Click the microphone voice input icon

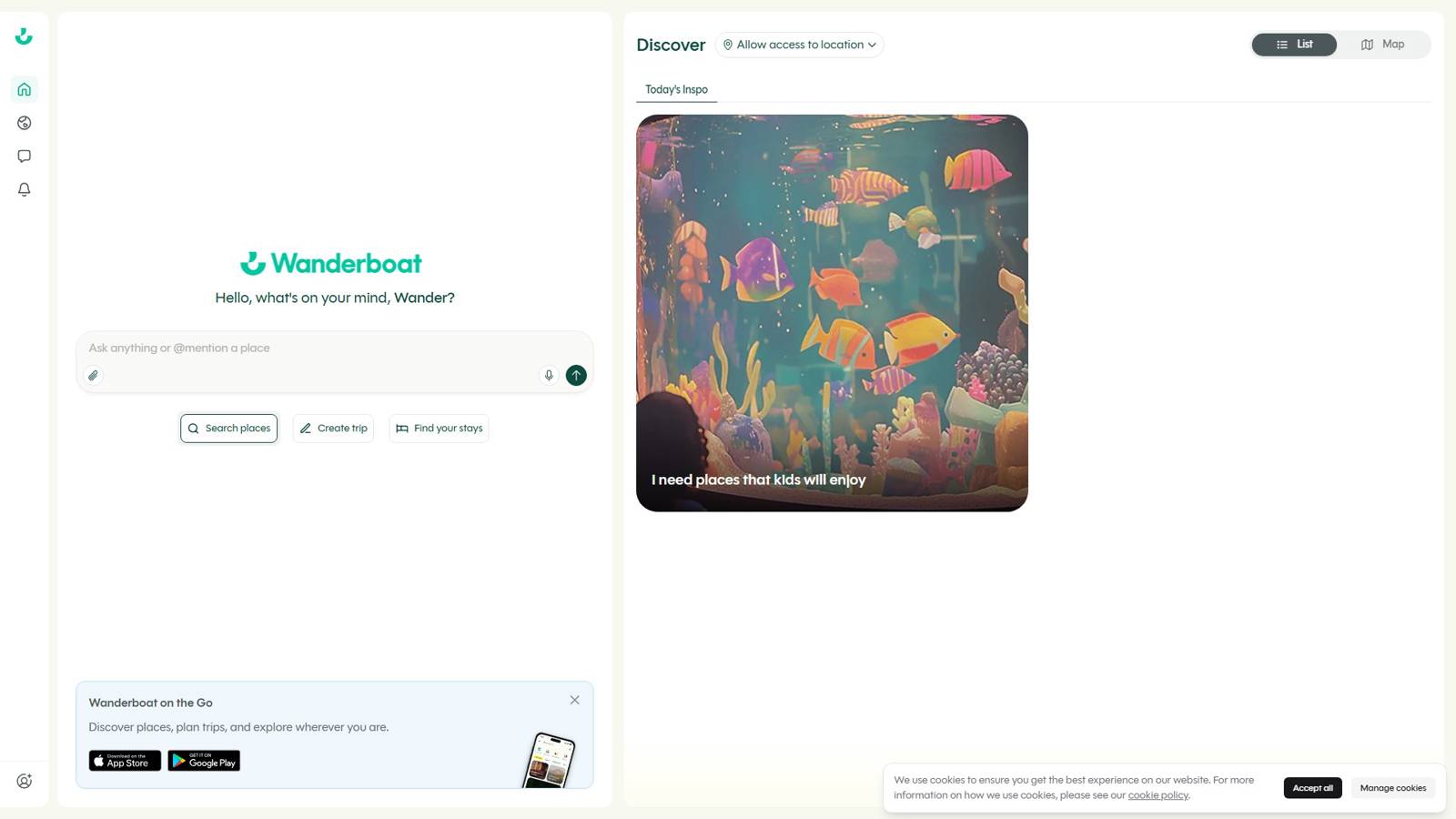[x=549, y=375]
